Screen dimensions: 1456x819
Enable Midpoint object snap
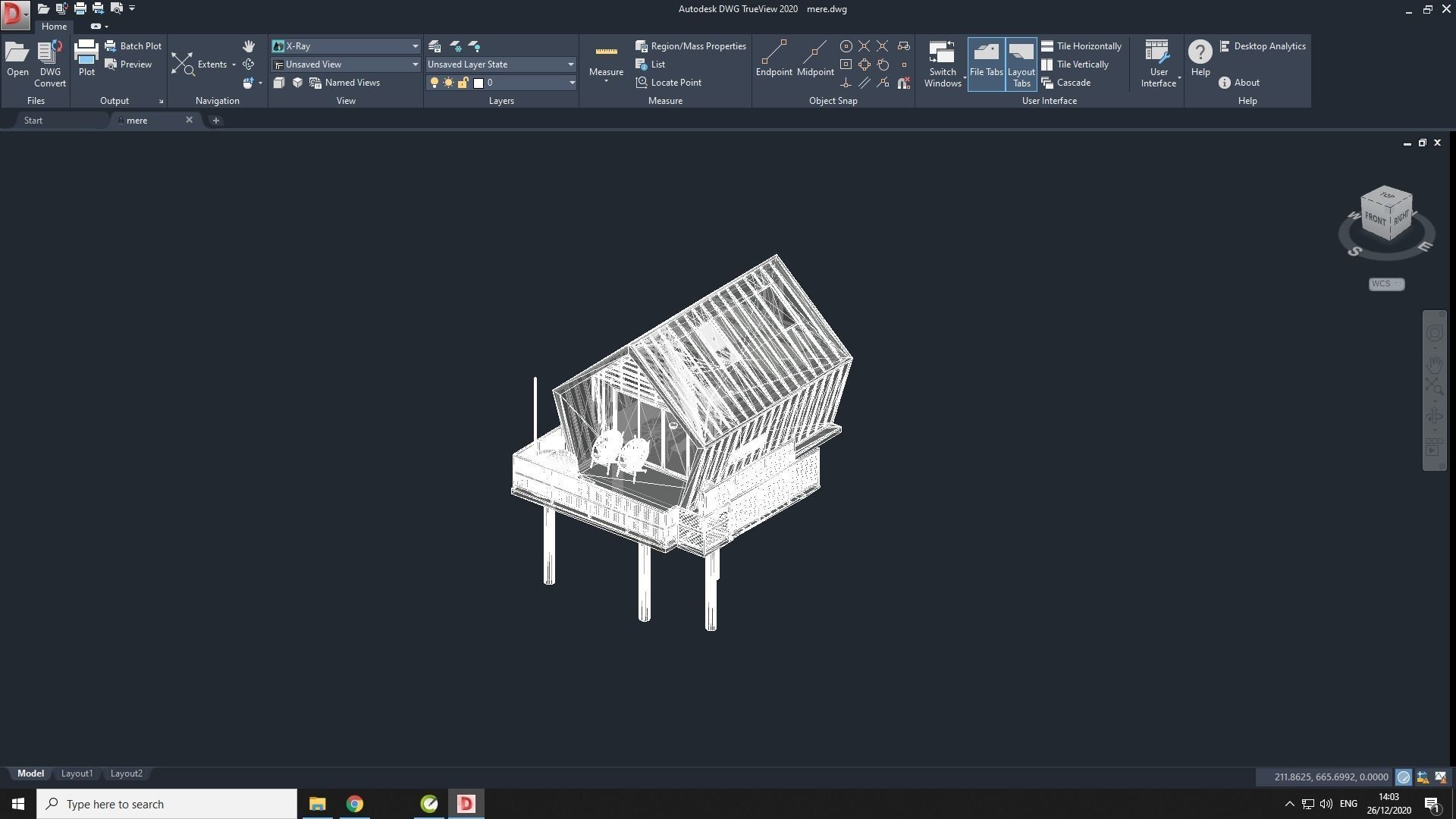pos(815,55)
